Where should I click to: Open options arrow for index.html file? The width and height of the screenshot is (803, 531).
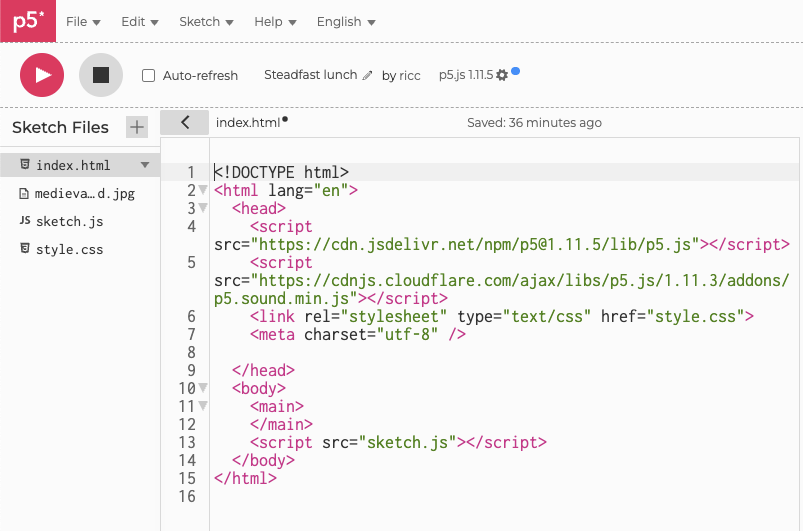click(144, 165)
